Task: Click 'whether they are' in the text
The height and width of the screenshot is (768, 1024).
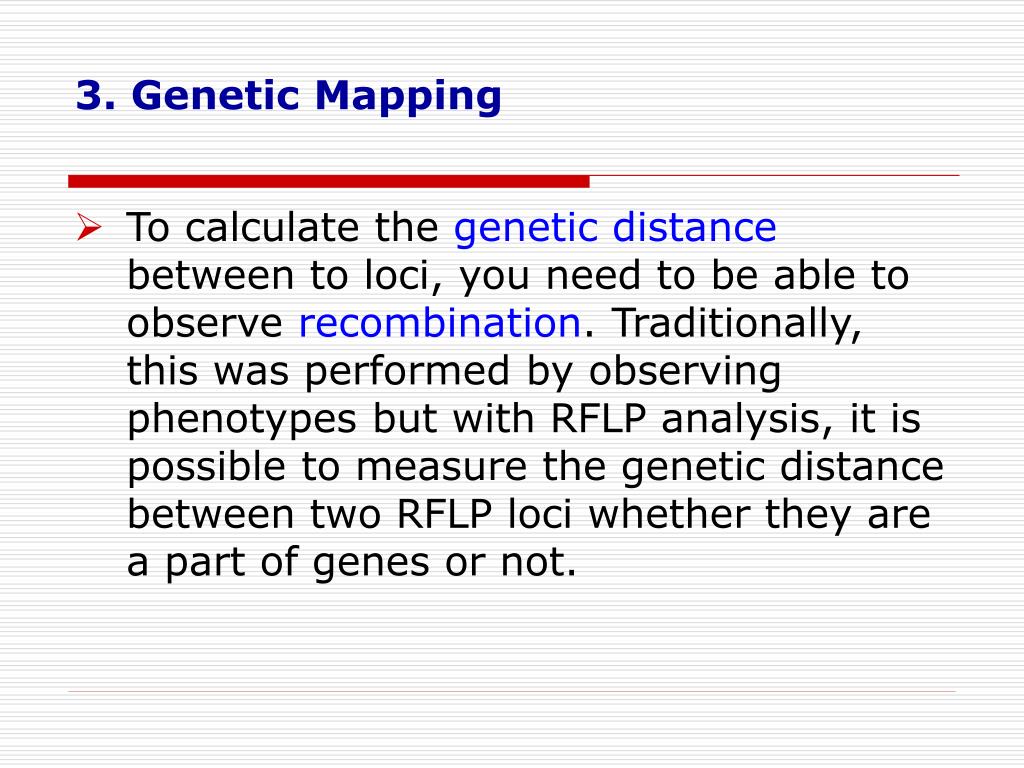Action: [x=760, y=515]
